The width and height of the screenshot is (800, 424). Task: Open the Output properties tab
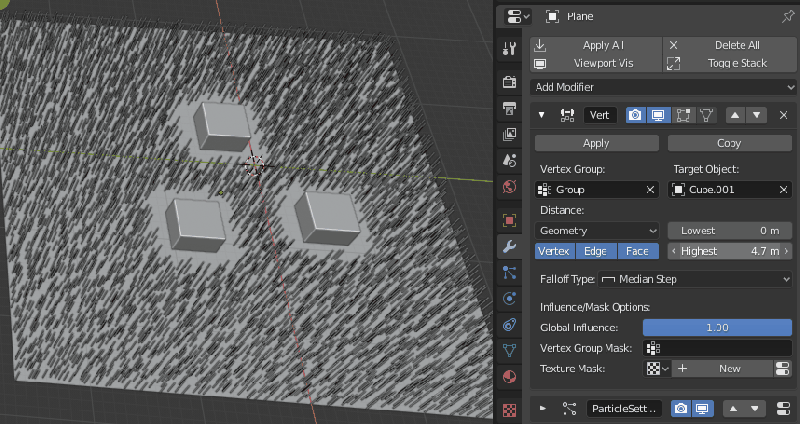coord(509,108)
